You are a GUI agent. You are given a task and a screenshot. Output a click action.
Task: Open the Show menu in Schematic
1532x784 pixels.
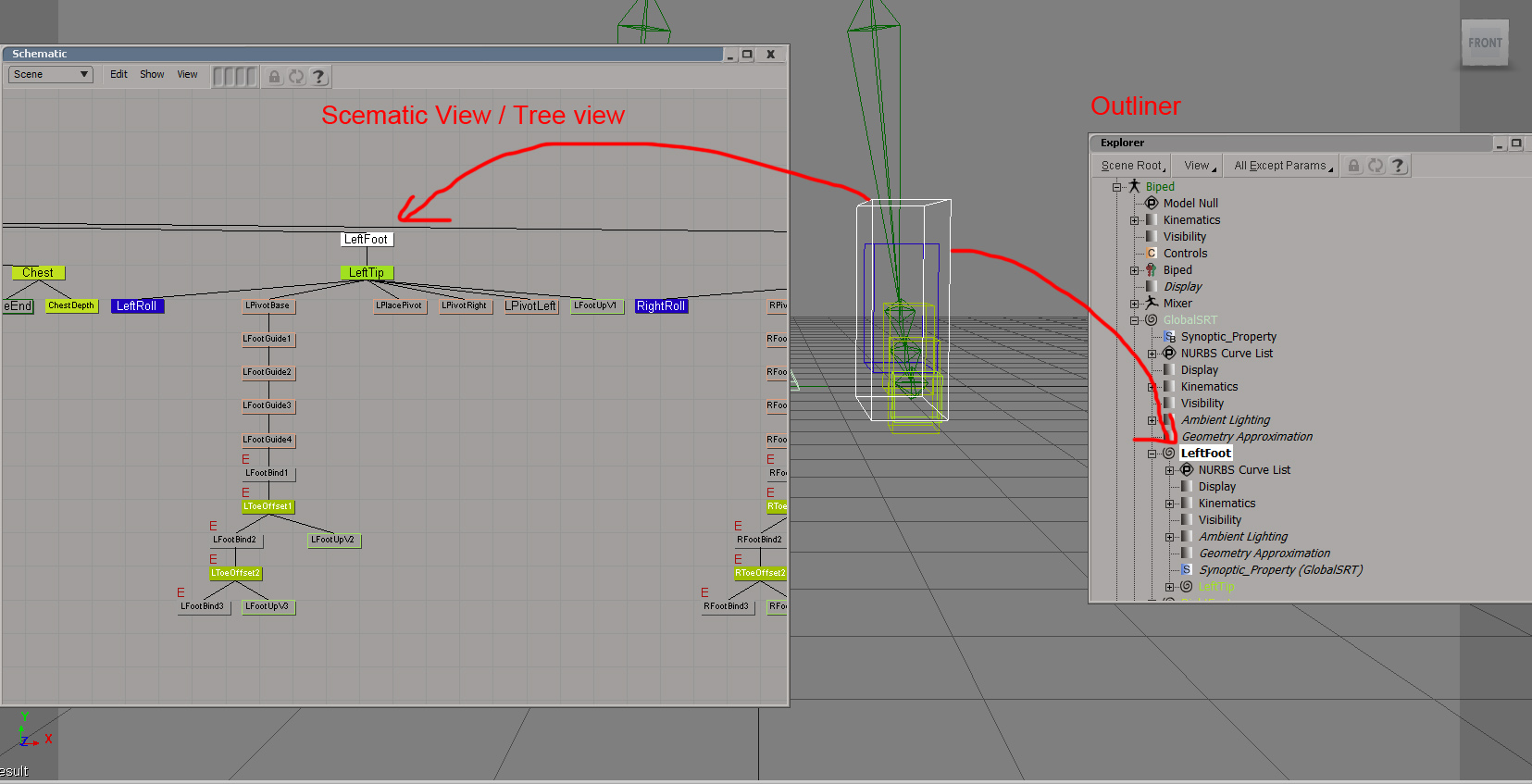coord(152,74)
